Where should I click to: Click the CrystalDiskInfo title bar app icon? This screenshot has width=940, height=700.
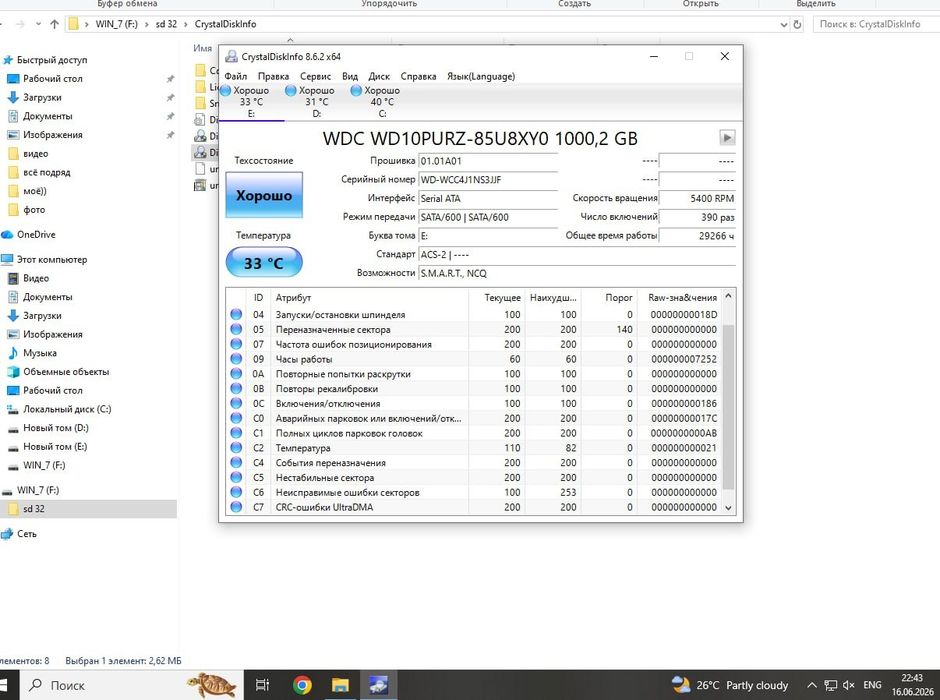[x=231, y=56]
